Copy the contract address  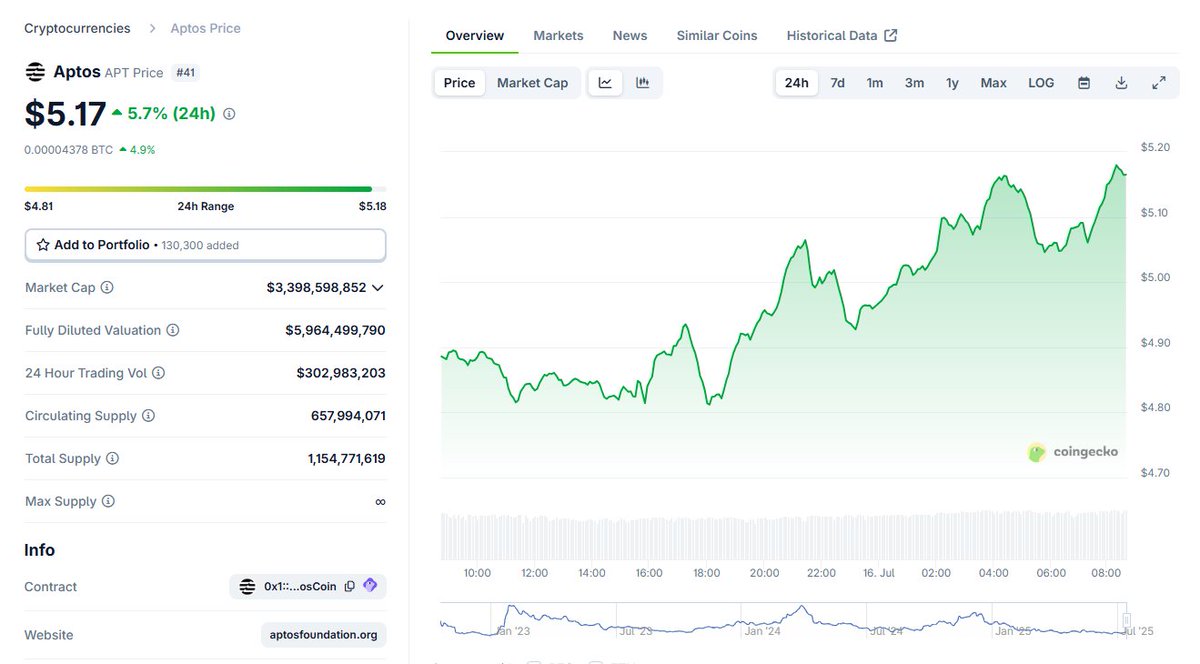pos(350,587)
